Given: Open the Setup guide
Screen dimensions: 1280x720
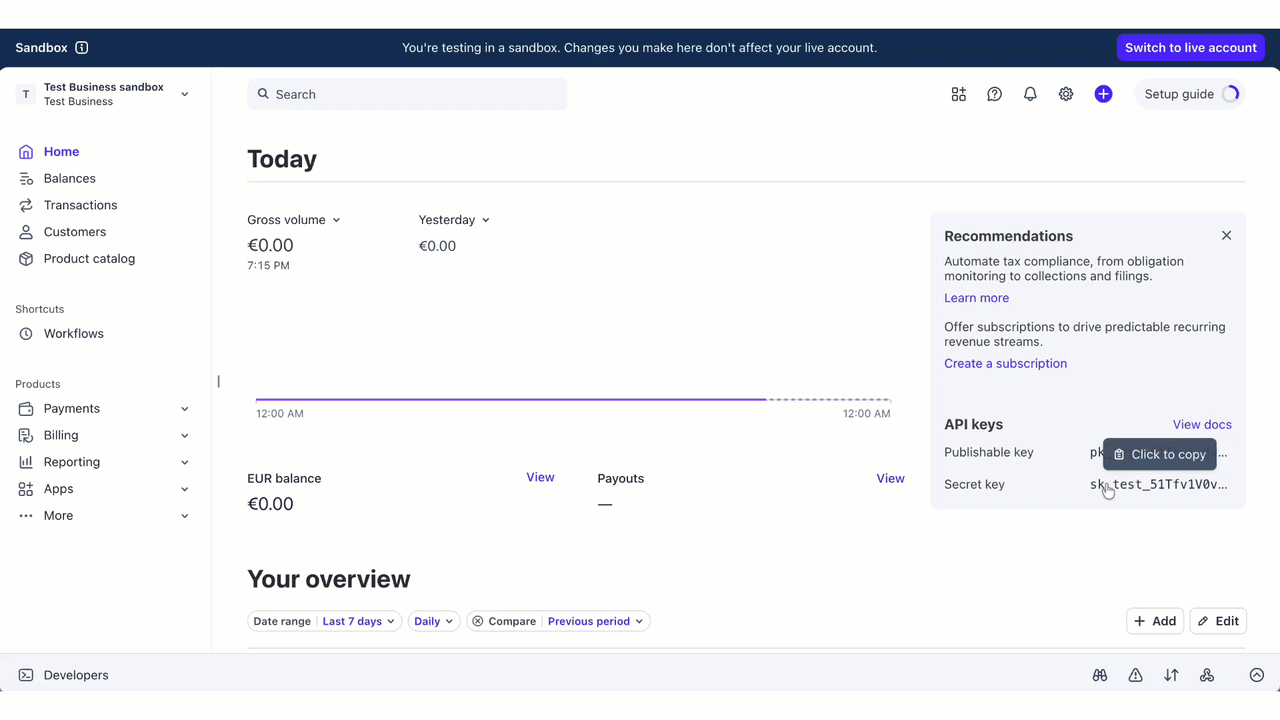Looking at the screenshot, I should (x=1190, y=94).
